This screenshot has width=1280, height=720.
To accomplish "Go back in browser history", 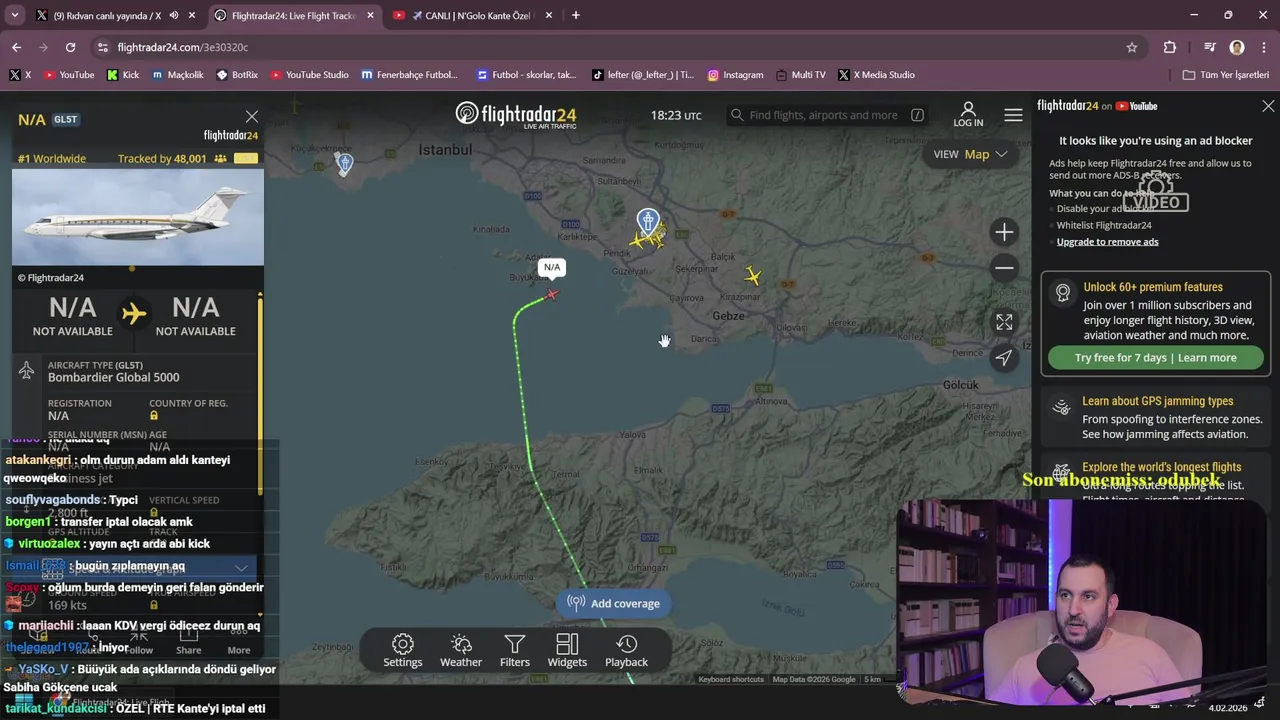I will tap(16, 47).
